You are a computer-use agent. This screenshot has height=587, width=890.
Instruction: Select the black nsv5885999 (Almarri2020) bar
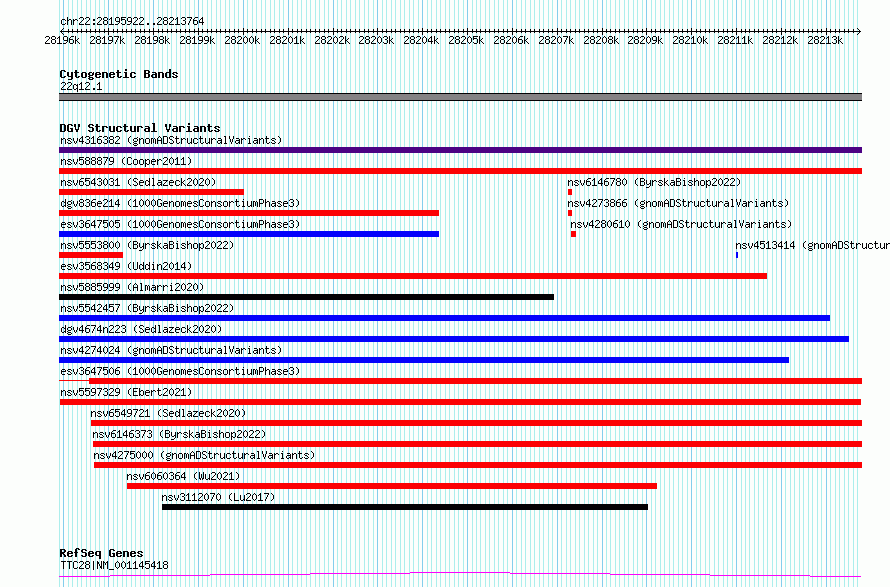[x=307, y=297]
